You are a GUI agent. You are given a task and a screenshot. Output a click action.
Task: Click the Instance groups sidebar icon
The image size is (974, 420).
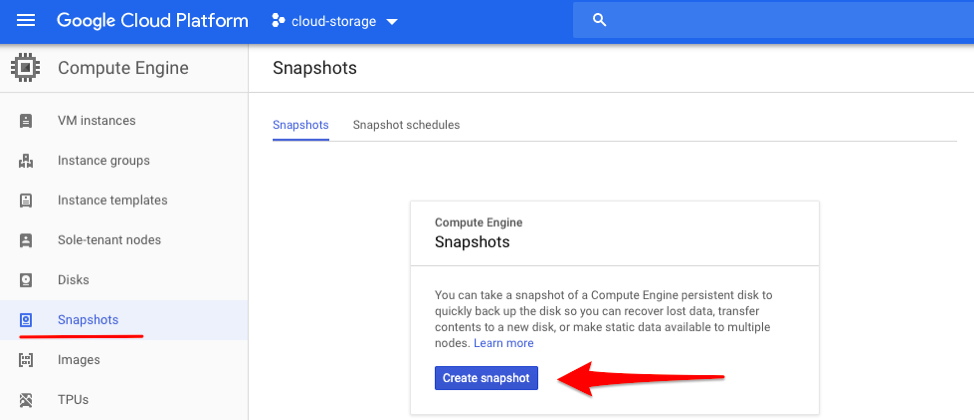coord(26,161)
